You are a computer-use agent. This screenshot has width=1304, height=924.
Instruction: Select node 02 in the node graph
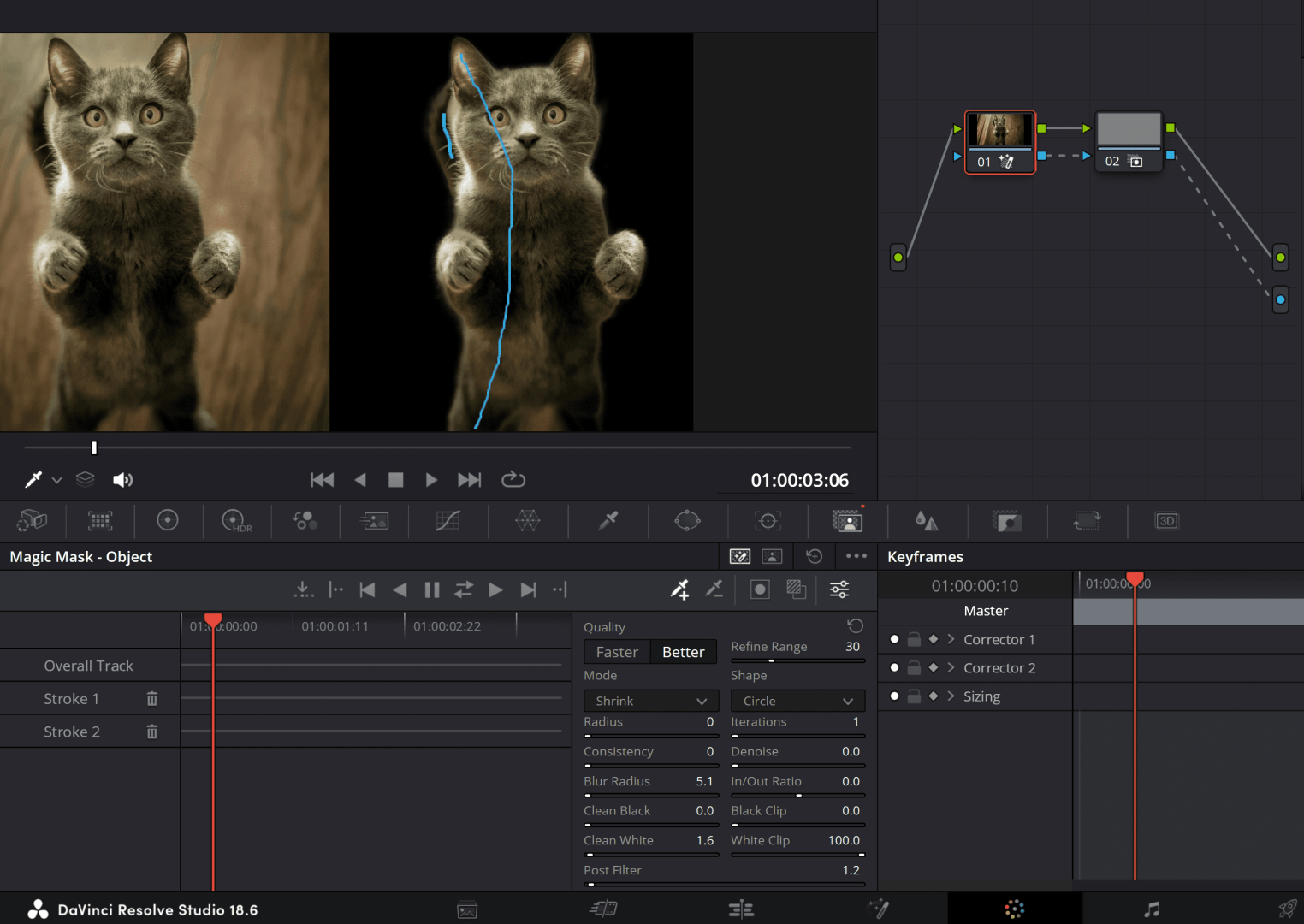[1129, 141]
